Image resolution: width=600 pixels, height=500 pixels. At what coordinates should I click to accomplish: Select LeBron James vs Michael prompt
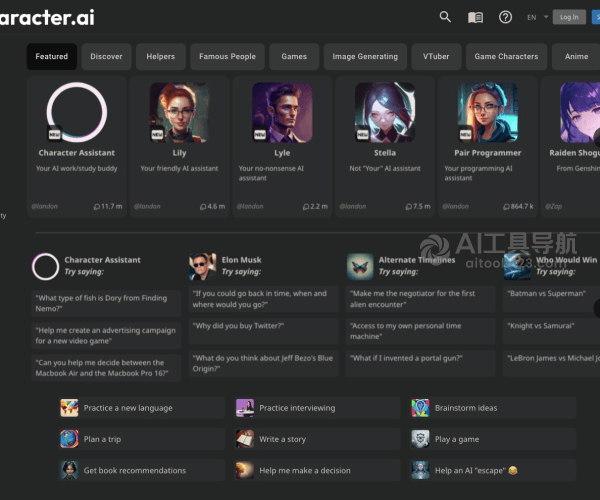pos(552,363)
